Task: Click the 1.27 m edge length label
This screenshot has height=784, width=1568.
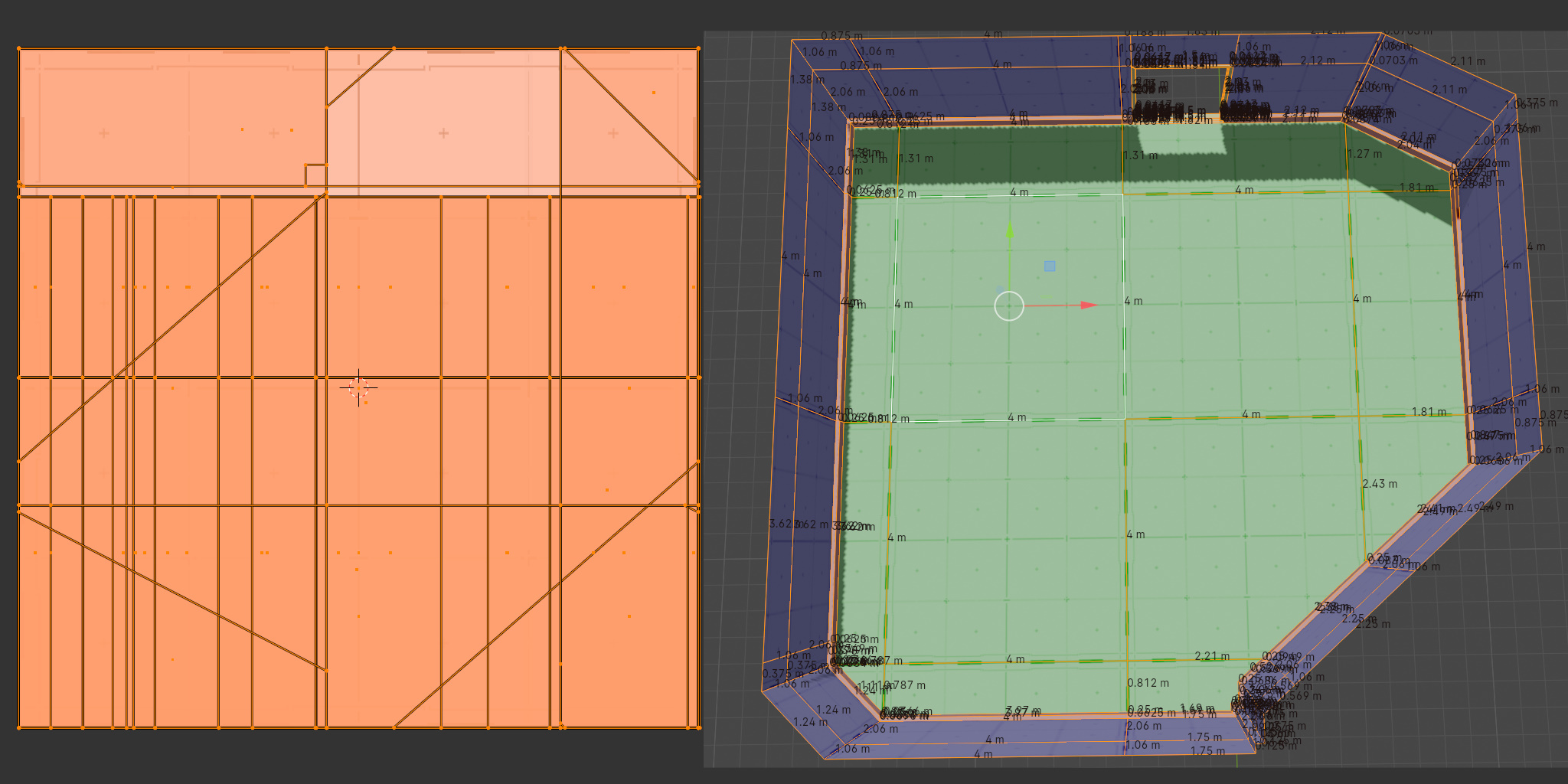Action: [x=1364, y=154]
